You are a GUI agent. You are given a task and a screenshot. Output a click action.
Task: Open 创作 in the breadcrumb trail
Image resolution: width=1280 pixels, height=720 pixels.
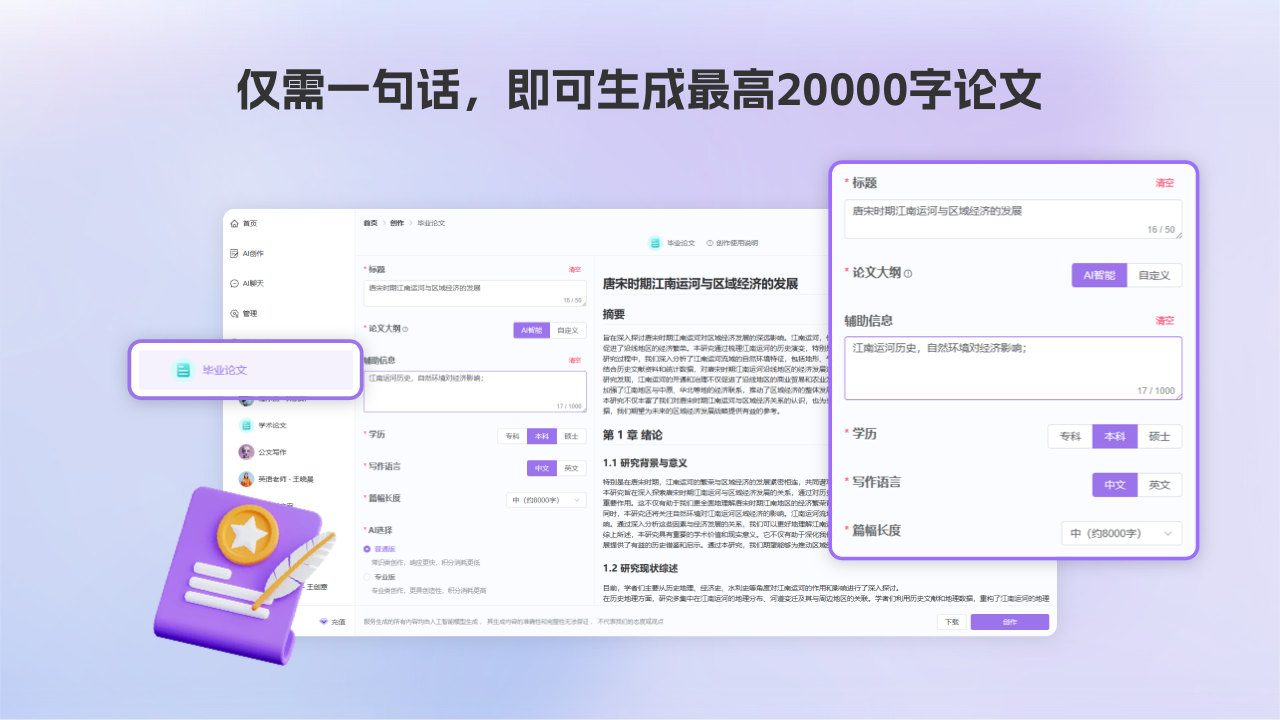point(397,223)
